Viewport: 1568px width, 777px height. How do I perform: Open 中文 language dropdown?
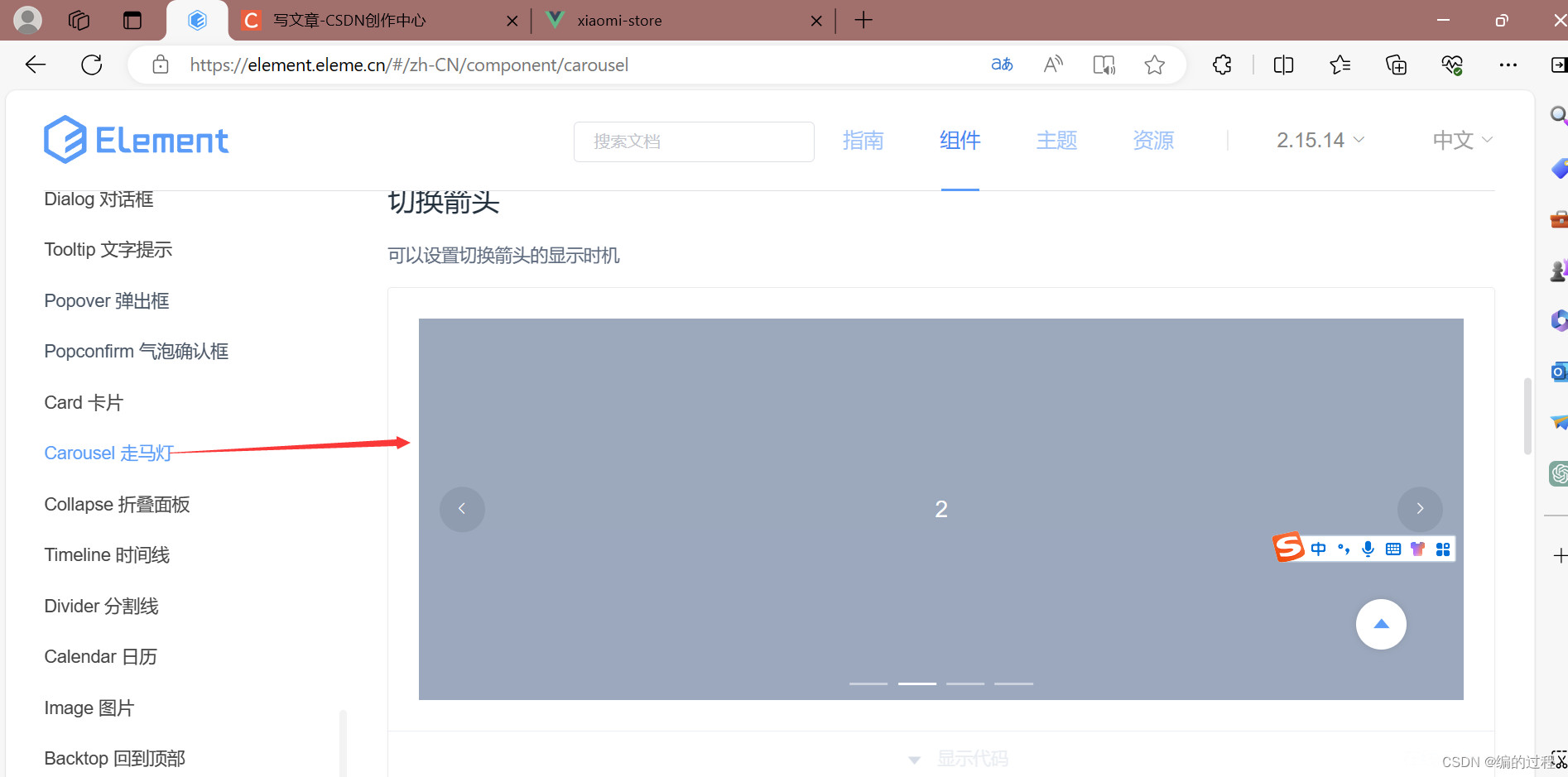[1463, 140]
